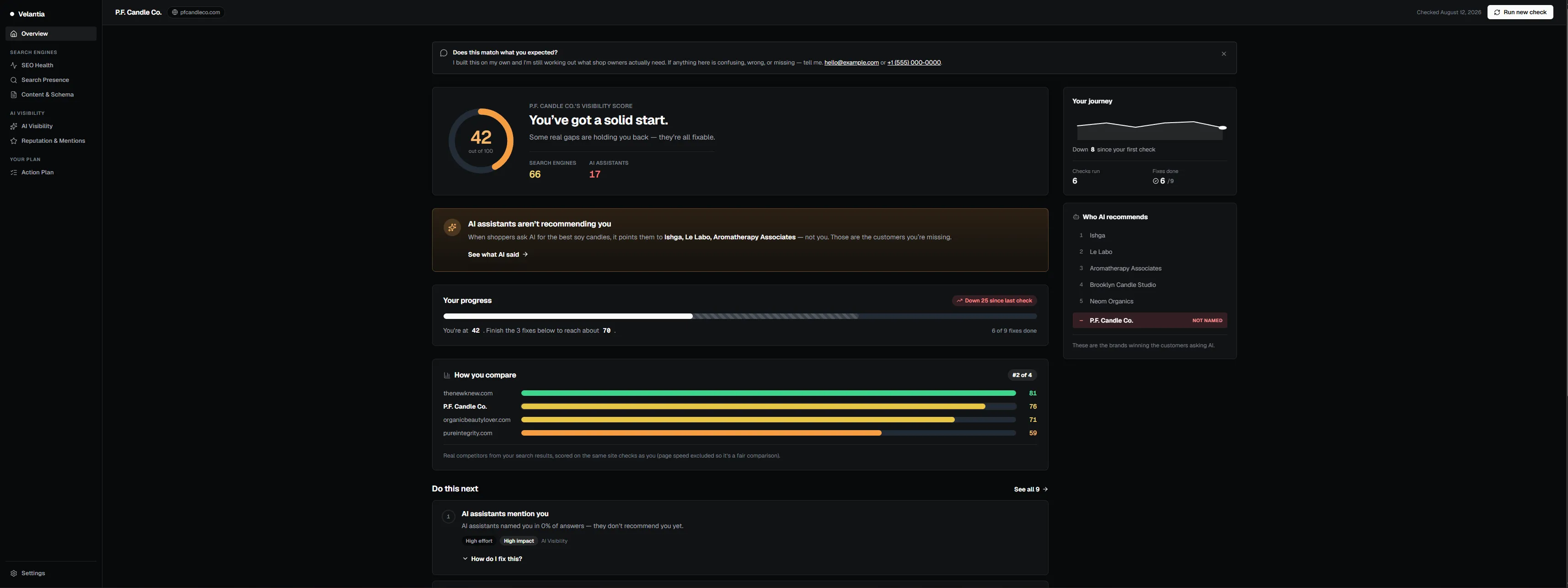This screenshot has height=588, width=1568.
Task: Click the Velantia logo dot
Action: (12, 14)
